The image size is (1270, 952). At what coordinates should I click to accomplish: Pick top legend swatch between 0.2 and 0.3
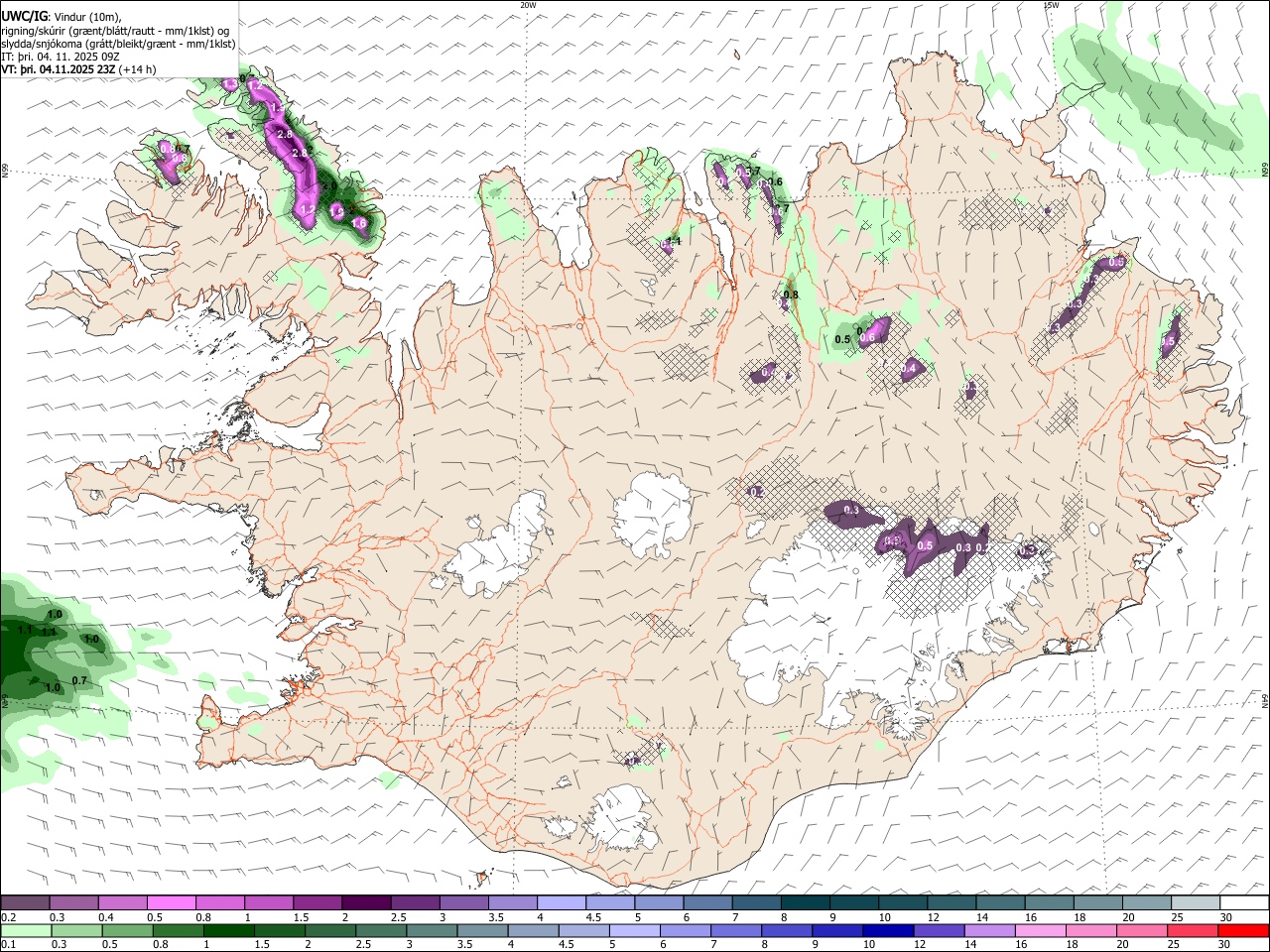[x=25, y=902]
